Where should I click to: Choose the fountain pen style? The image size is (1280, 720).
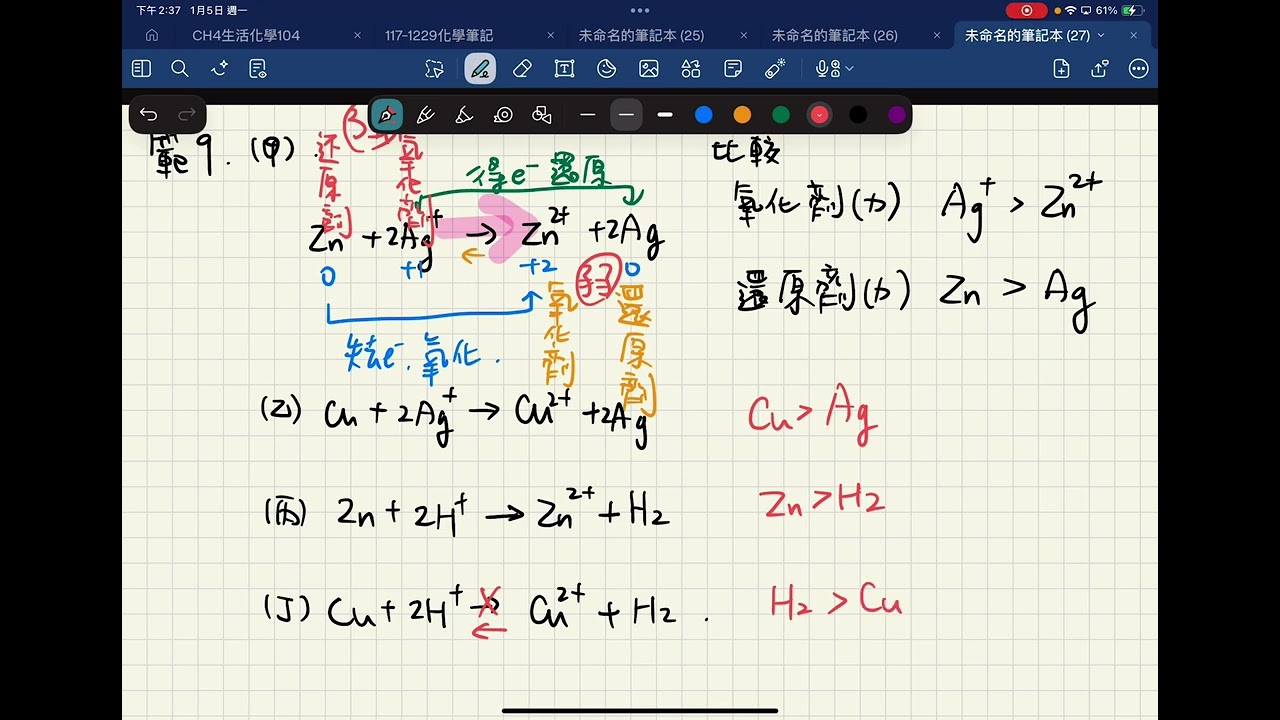click(x=386, y=115)
